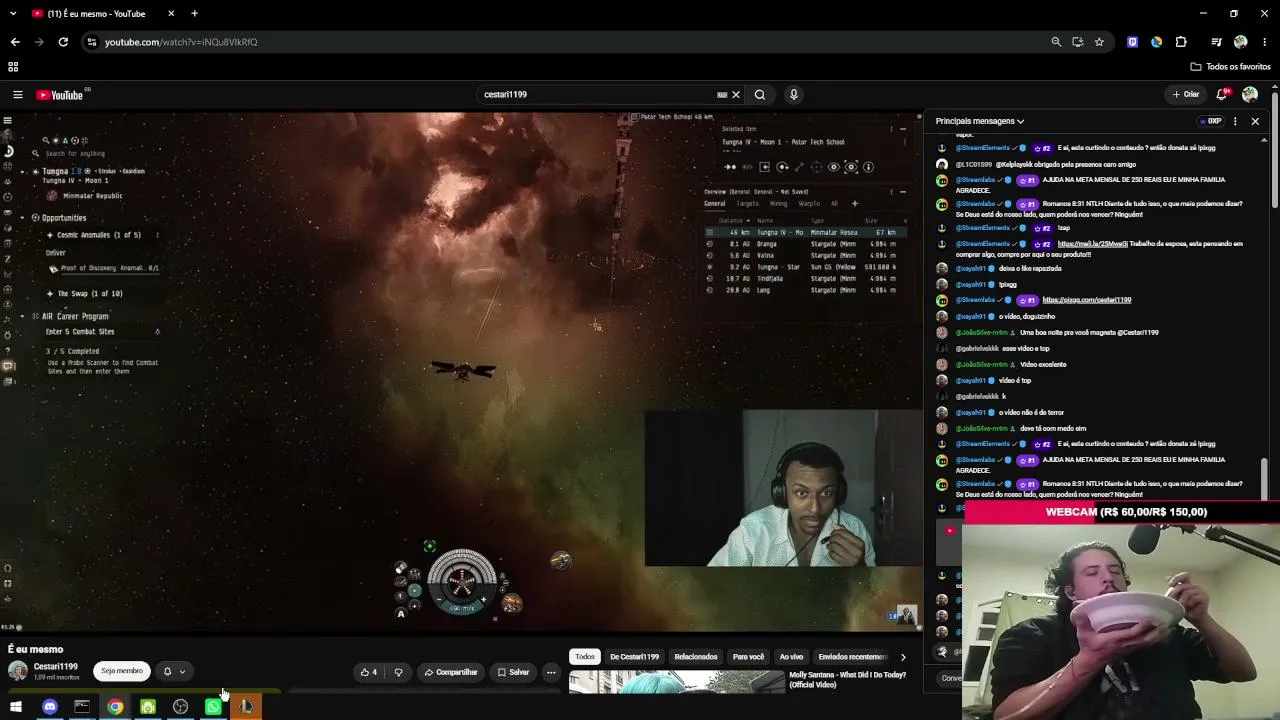1280x720 pixels.
Task: Open more video actions menu
Action: click(551, 672)
